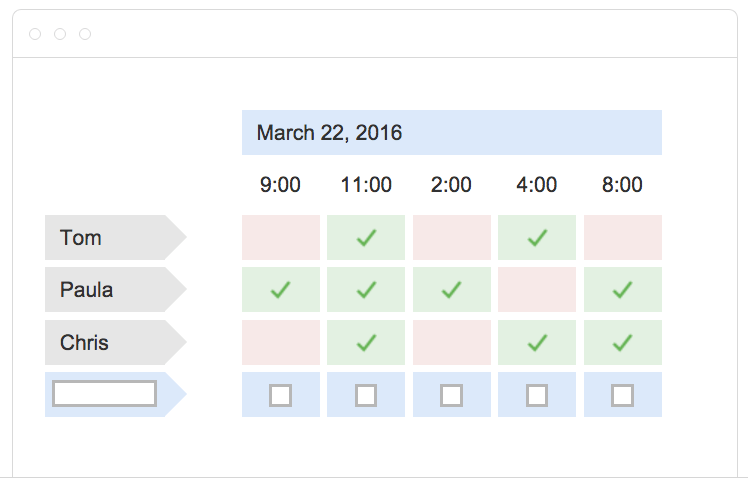Click the empty name input field
Image resolution: width=748 pixels, height=478 pixels.
coord(104,394)
